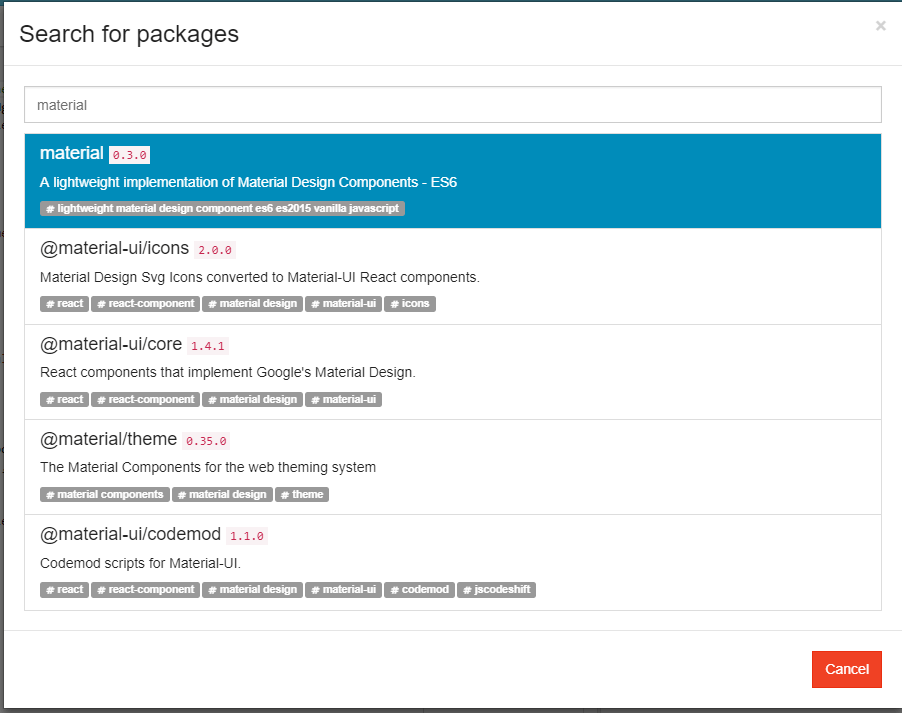Click the 'theme' tag under @material/theme
This screenshot has width=902, height=713.
click(x=301, y=494)
